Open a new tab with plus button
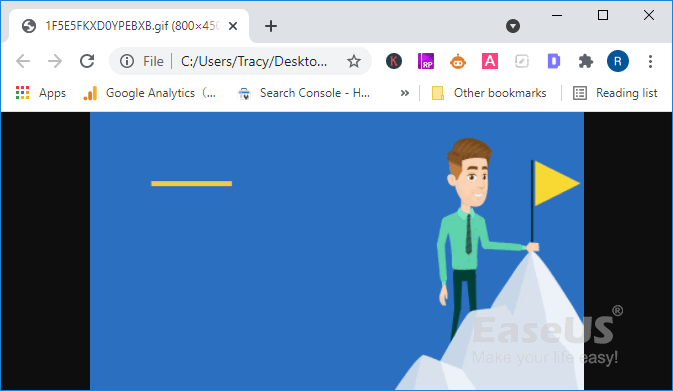Screen dimensions: 673x391 click(x=271, y=26)
